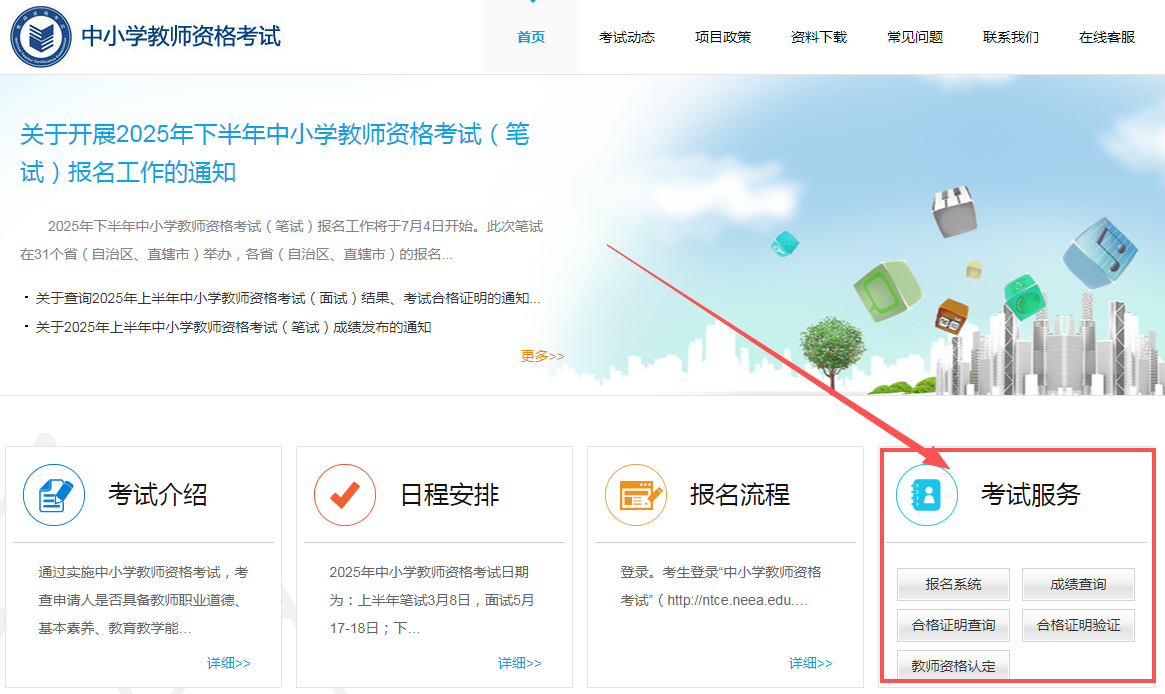The image size is (1165, 694).
Task: Select 常见问题 in the nav bar
Action: (915, 37)
